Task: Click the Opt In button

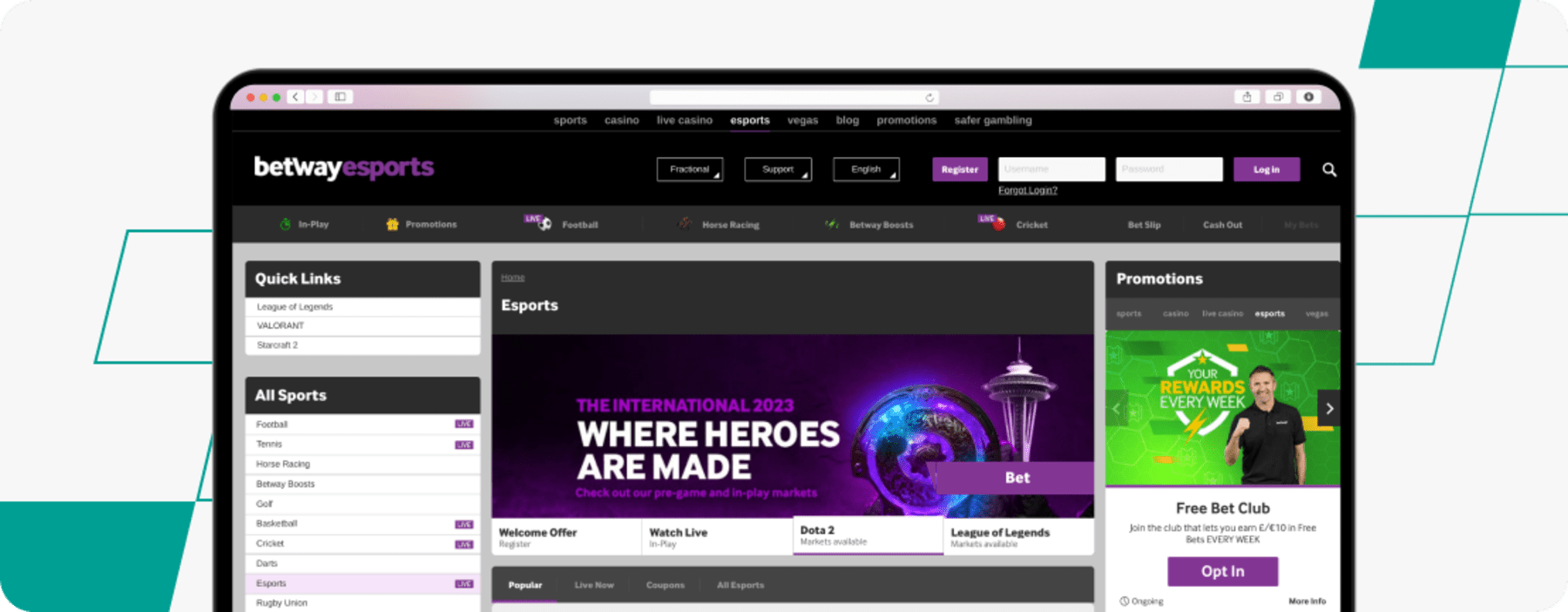Action: click(x=1223, y=571)
